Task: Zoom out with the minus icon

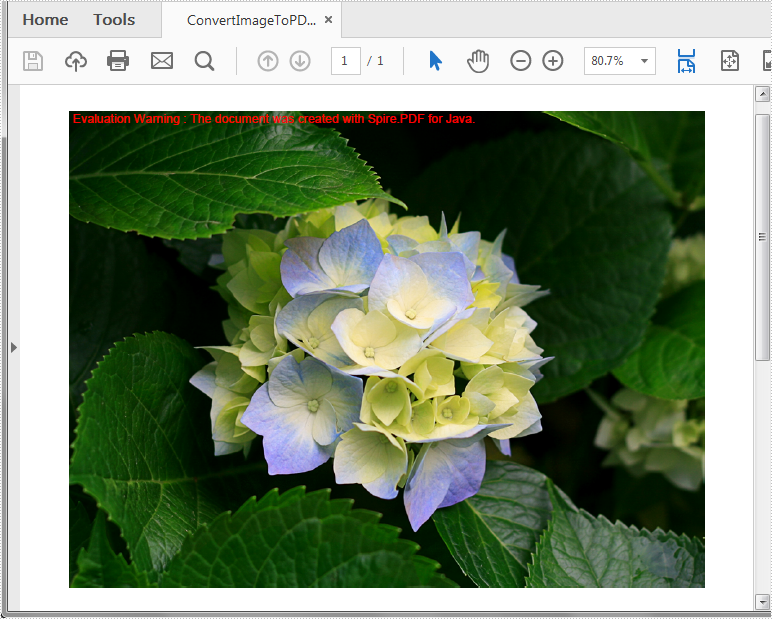Action: (521, 61)
